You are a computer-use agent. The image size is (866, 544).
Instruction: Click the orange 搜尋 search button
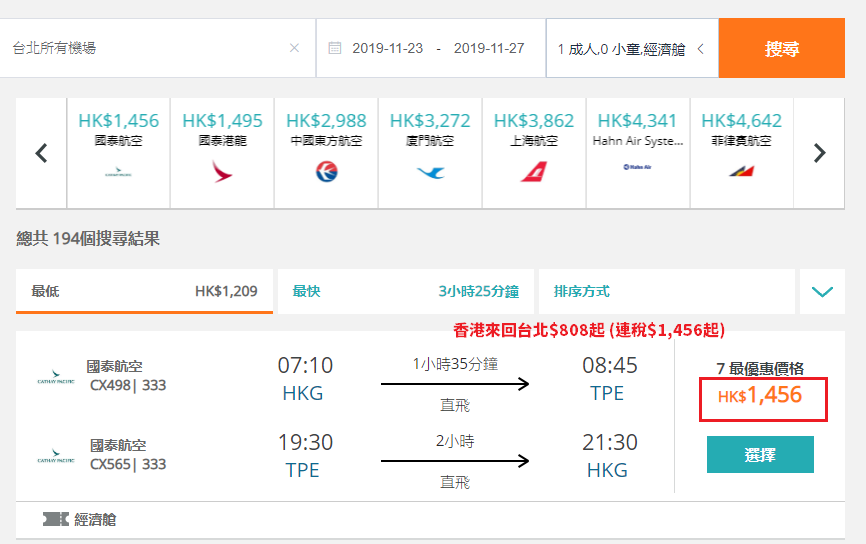[781, 48]
